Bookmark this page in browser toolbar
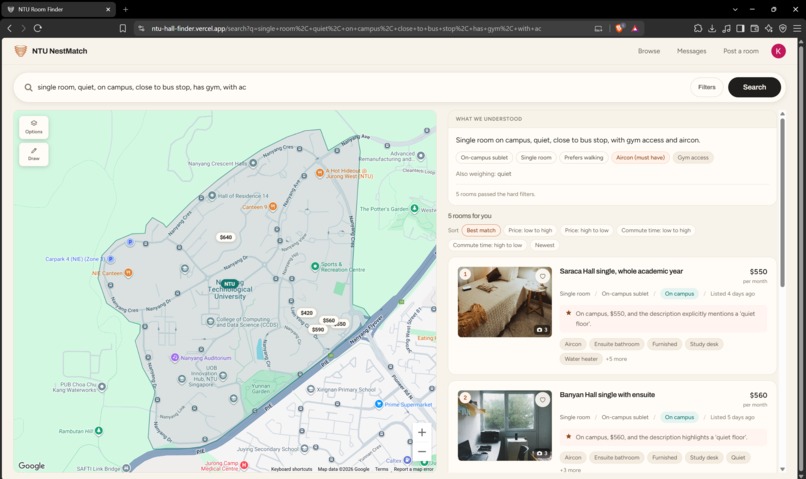The width and height of the screenshot is (806, 479). pos(123,28)
